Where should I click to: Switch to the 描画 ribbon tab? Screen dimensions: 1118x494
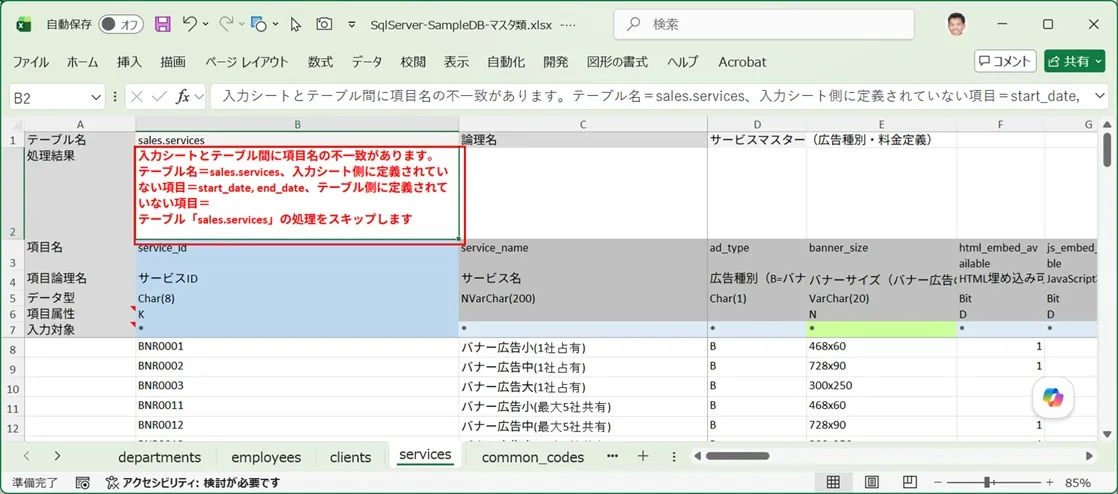(173, 62)
